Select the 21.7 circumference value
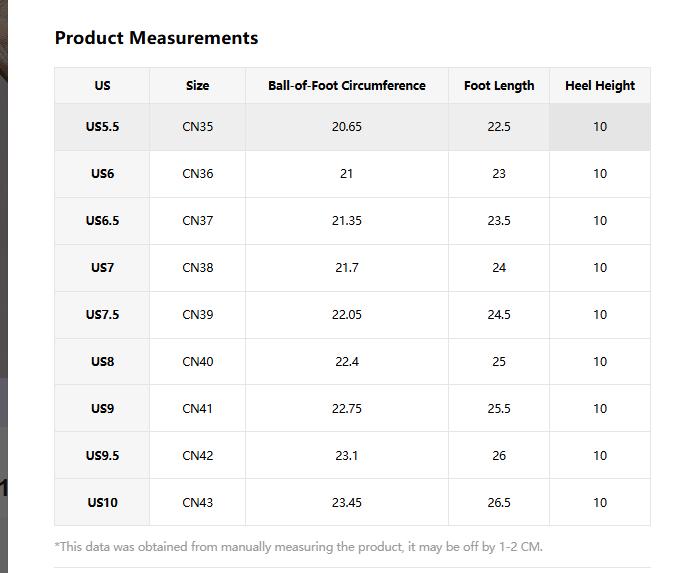This screenshot has height=573, width=676. click(x=346, y=268)
